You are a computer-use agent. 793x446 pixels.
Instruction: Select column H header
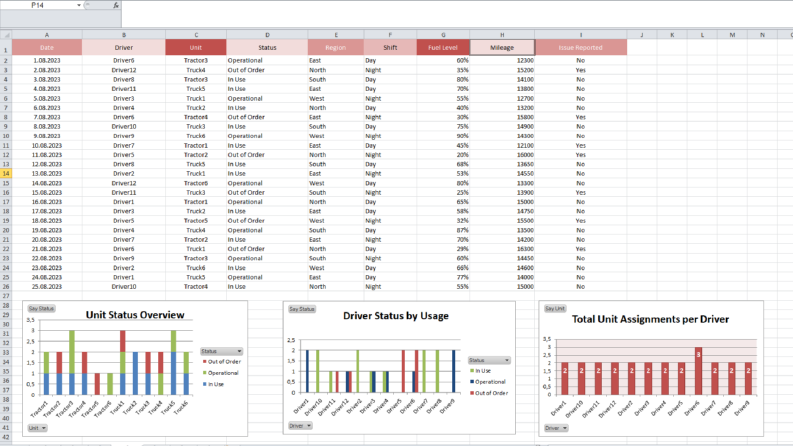tap(502, 35)
